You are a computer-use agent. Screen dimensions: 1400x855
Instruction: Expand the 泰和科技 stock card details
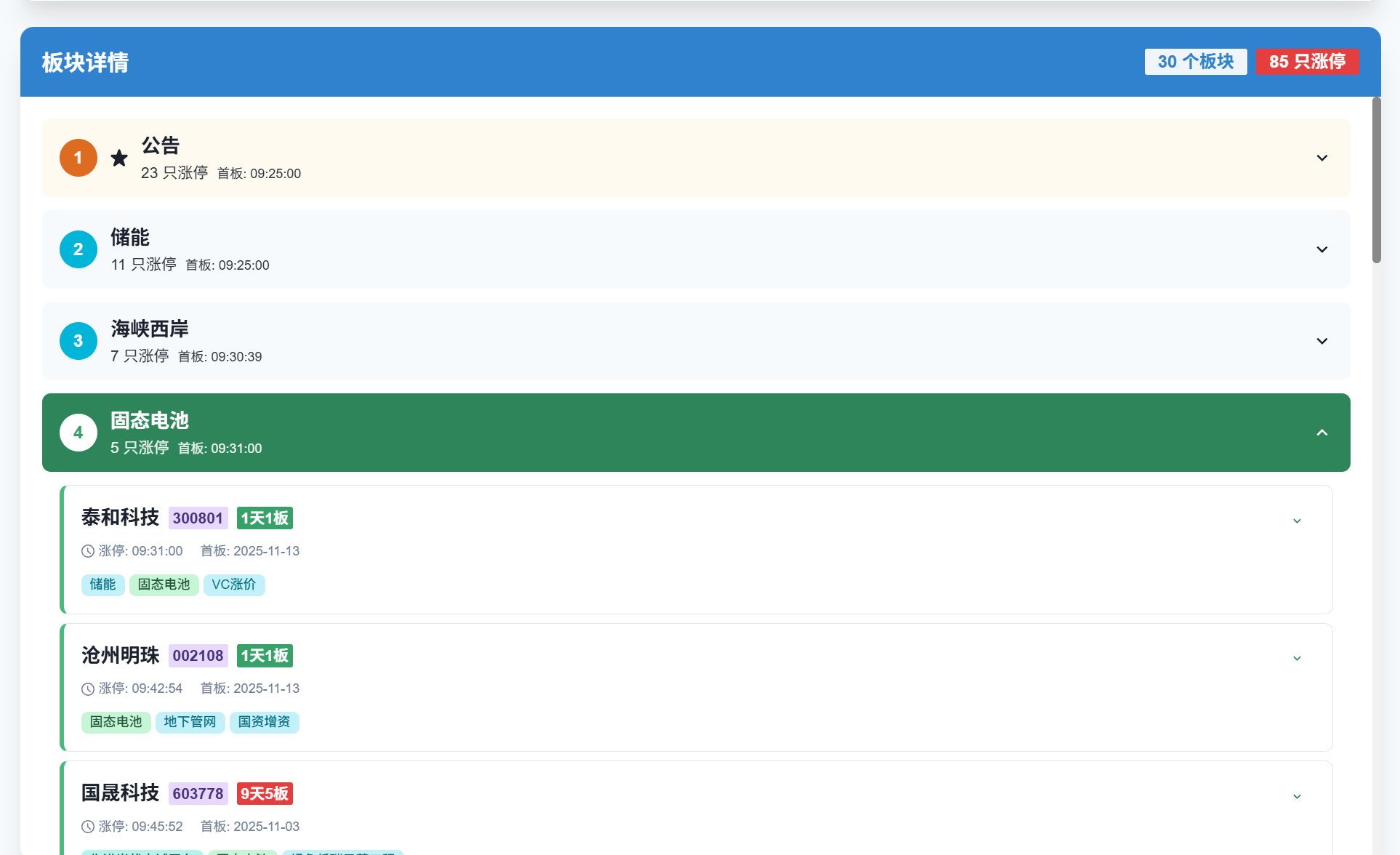tap(1297, 521)
